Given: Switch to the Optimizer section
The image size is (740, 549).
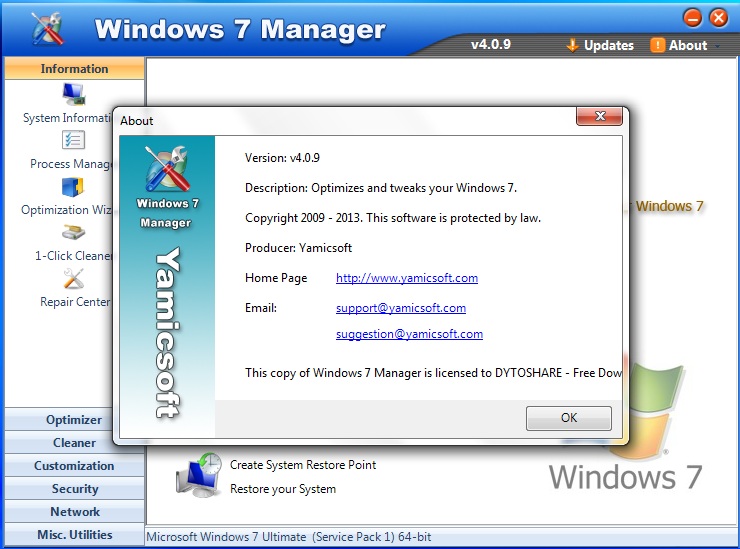Looking at the screenshot, I should pos(74,420).
